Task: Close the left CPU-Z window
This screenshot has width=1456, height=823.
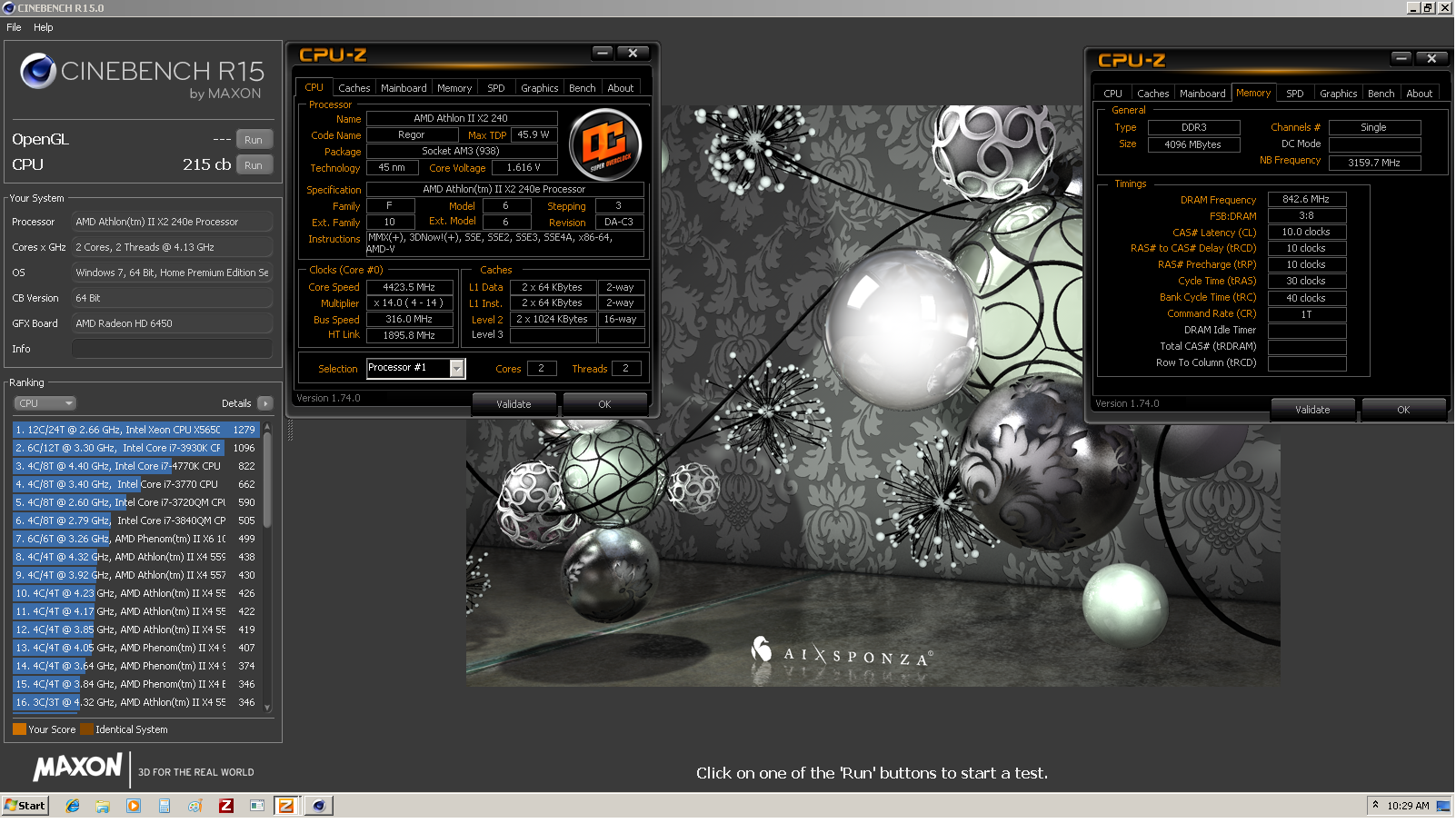Action: [633, 54]
